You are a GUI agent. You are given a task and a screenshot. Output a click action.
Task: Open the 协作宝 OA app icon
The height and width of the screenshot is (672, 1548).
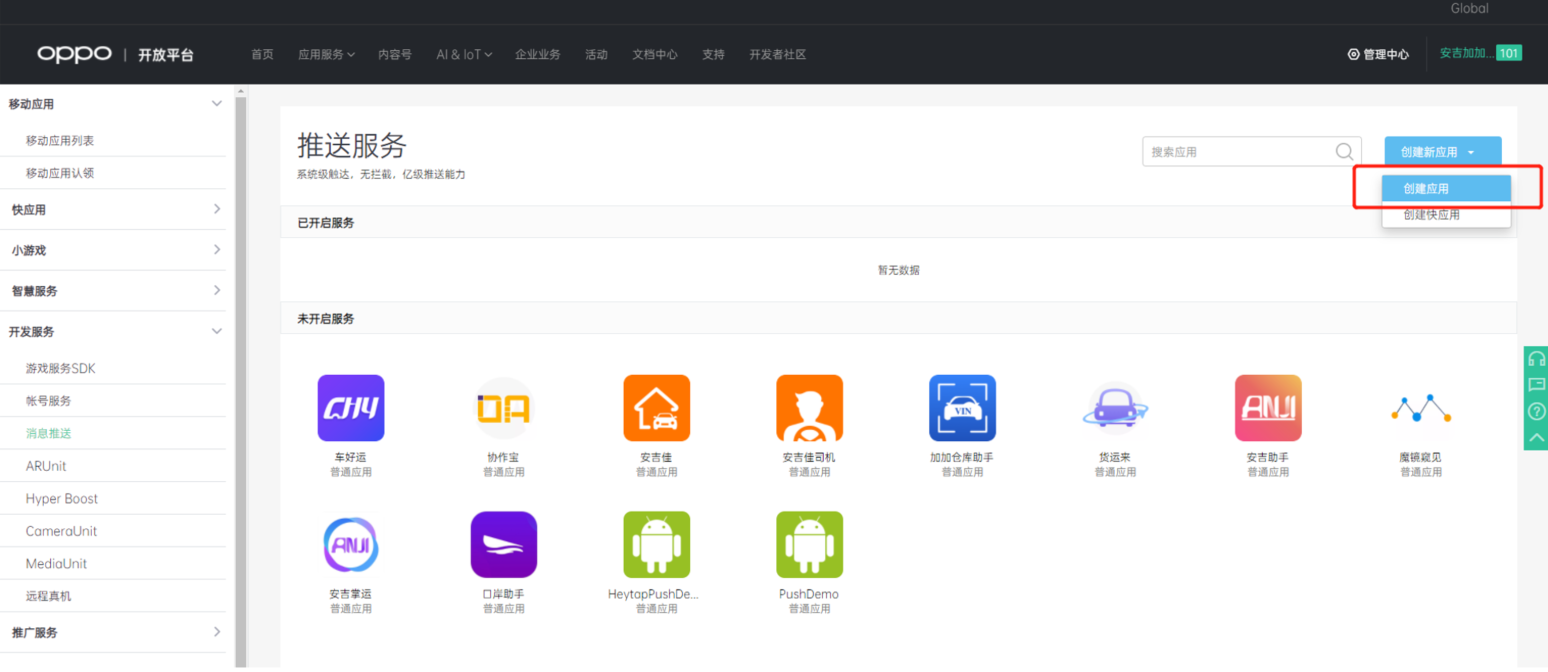(503, 408)
